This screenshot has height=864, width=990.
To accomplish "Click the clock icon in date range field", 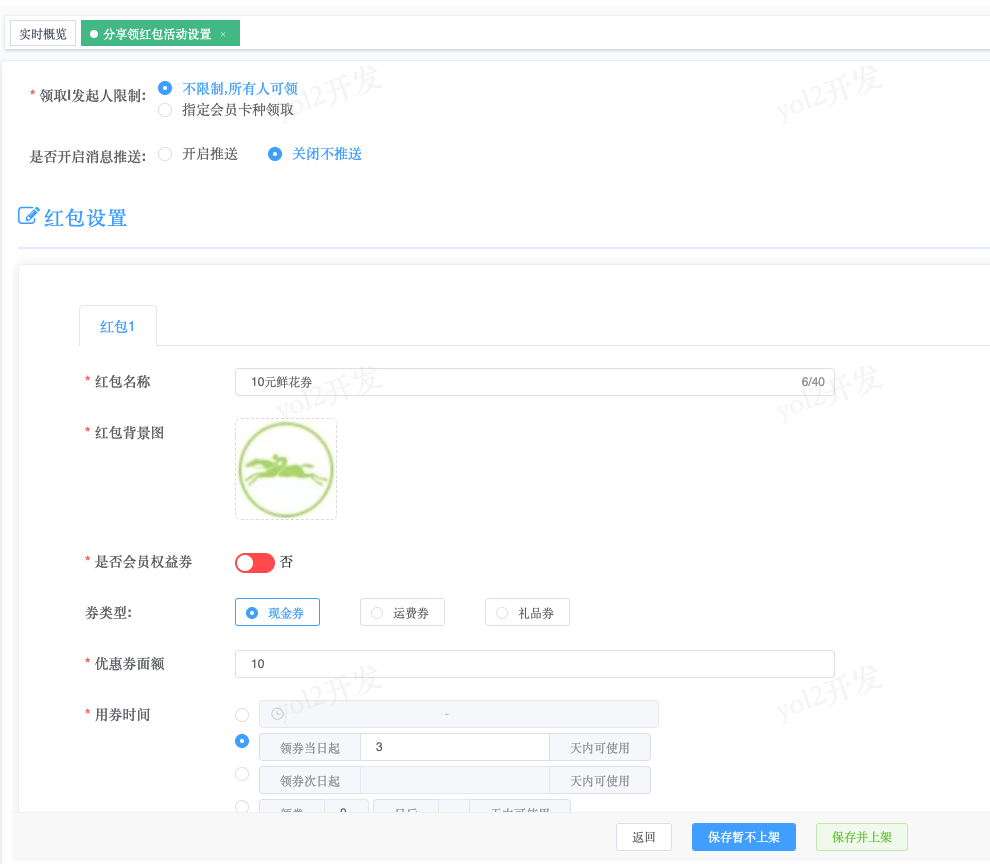I will click(277, 714).
